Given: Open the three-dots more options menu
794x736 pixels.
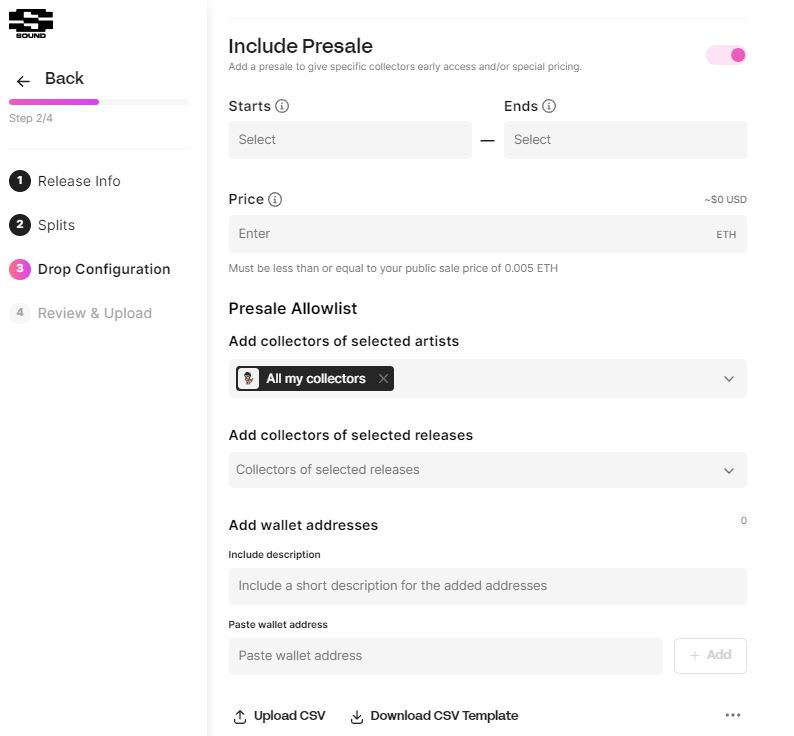Looking at the screenshot, I should [733, 715].
